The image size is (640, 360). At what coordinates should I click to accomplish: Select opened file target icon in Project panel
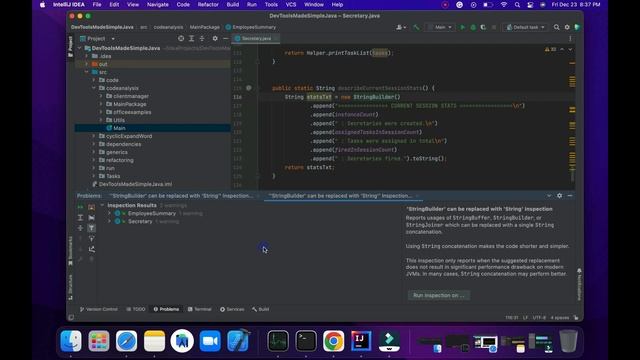tap(181, 38)
